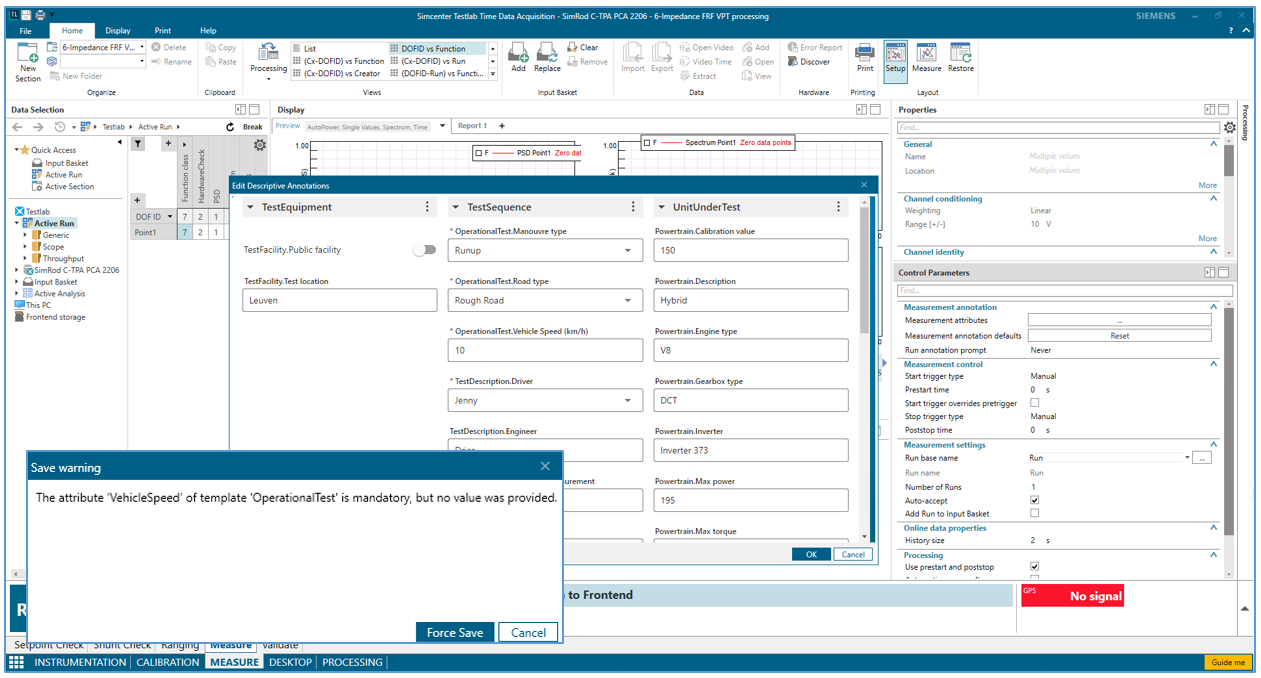1261x678 pixels.
Task: Open the Measure layout icon
Action: coord(926,57)
